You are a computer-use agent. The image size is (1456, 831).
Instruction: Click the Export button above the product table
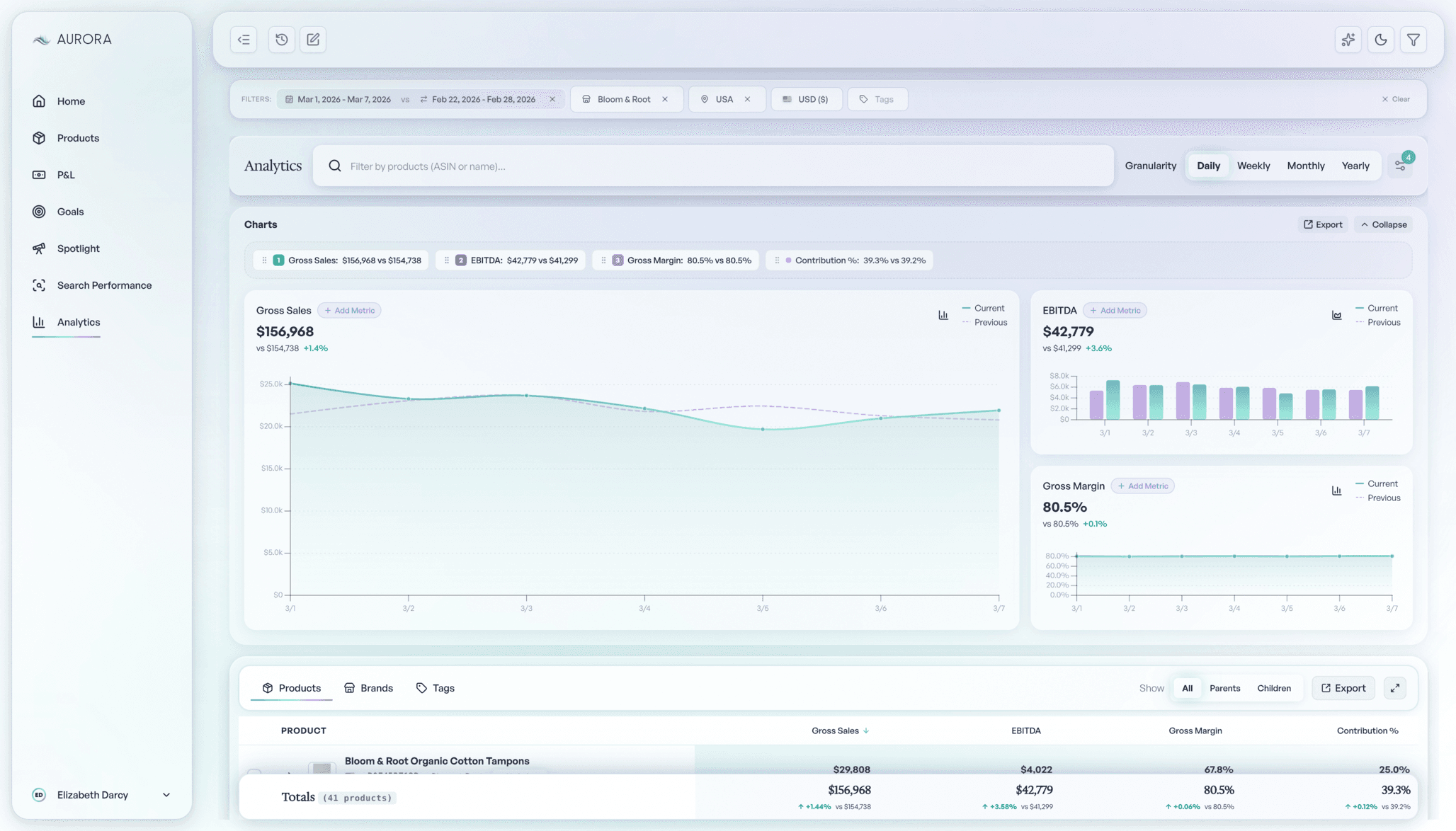(x=1343, y=687)
